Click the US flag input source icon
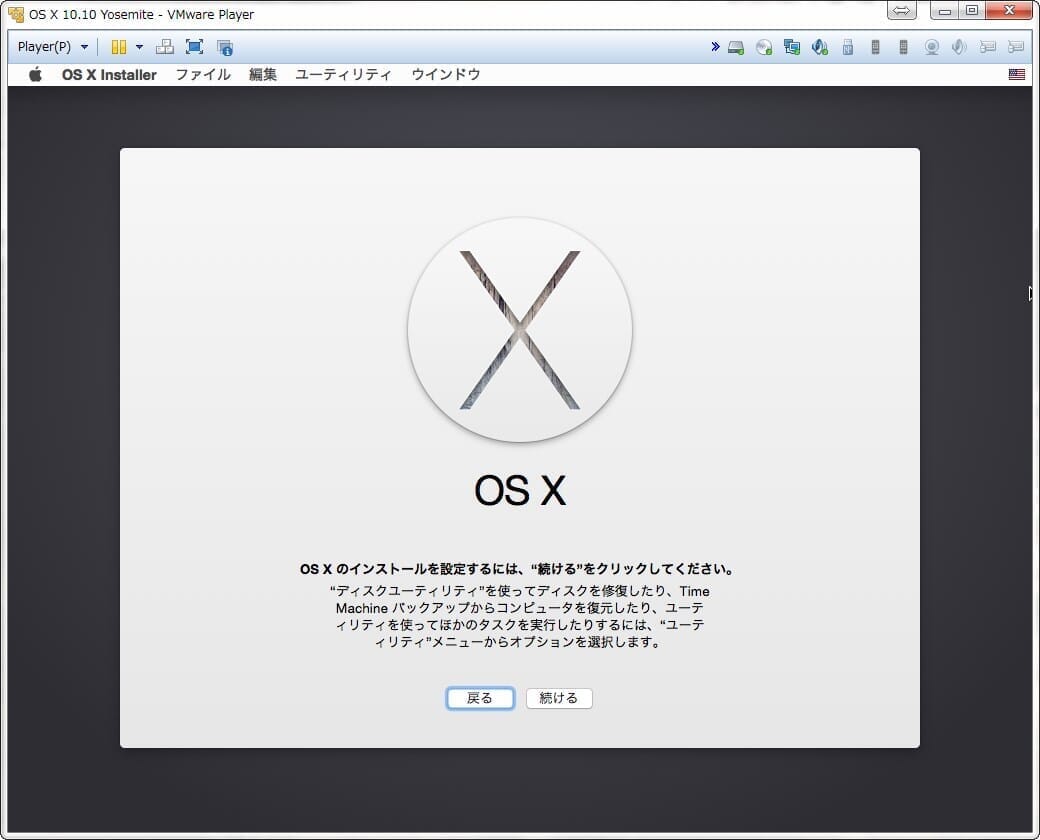The height and width of the screenshot is (840, 1040). click(x=1017, y=74)
